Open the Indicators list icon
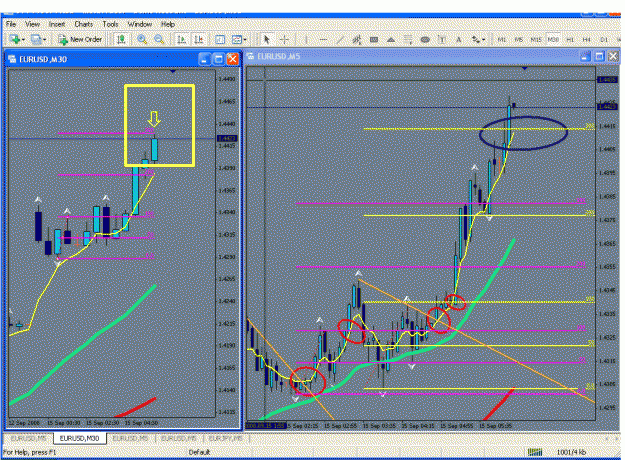Viewport: 625px width, 460px height. click(x=220, y=39)
